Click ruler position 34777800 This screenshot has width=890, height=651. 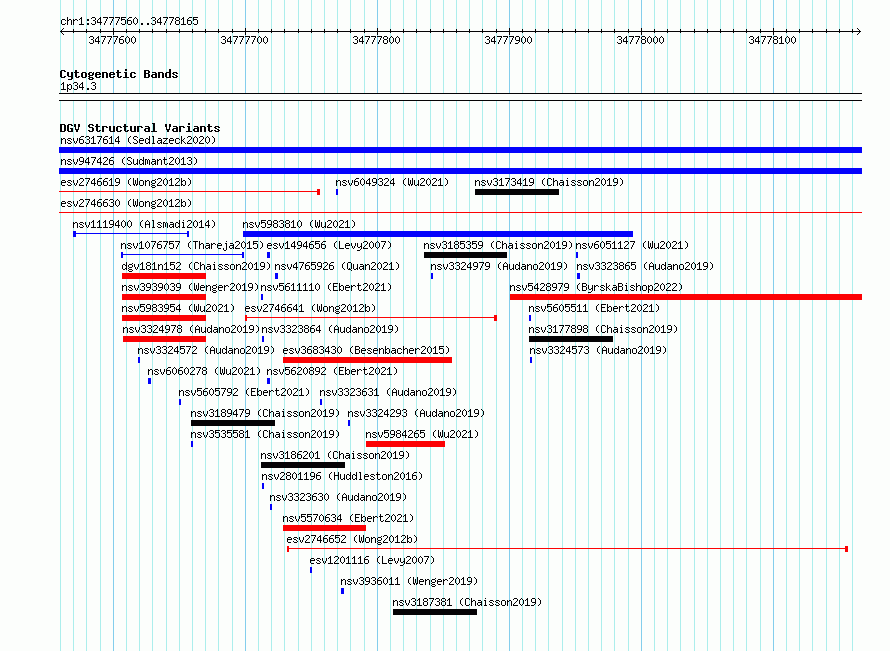376,40
